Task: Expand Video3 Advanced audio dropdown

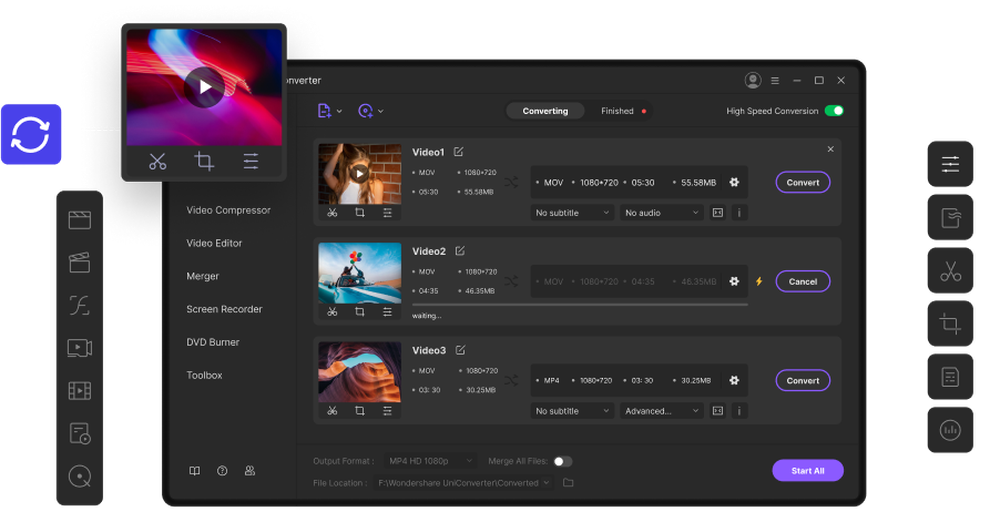Action: [662, 411]
